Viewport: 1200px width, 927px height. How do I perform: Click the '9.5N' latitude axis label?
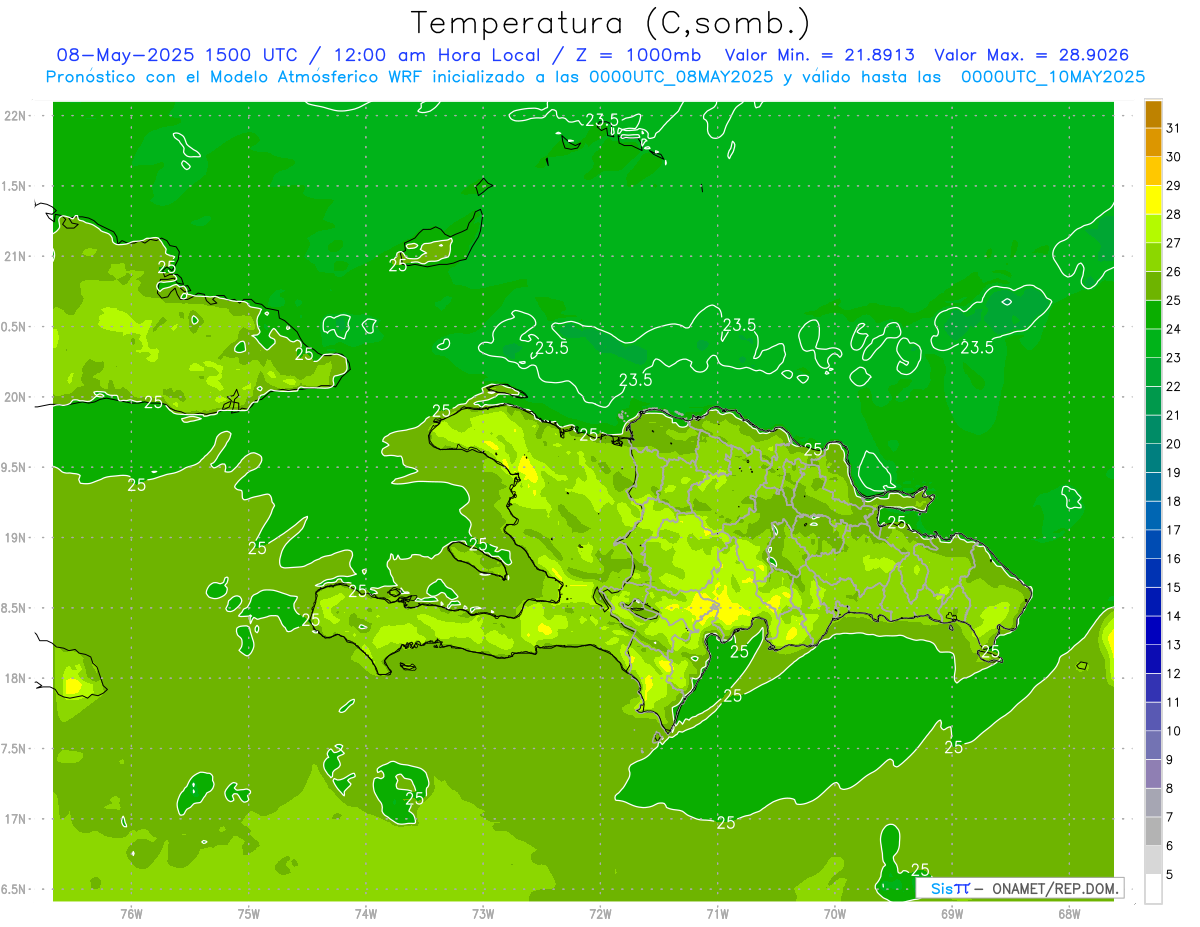pyautogui.click(x=15, y=467)
